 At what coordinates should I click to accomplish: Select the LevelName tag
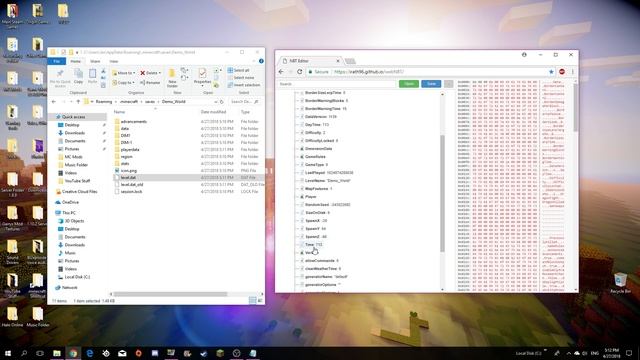coord(328,180)
